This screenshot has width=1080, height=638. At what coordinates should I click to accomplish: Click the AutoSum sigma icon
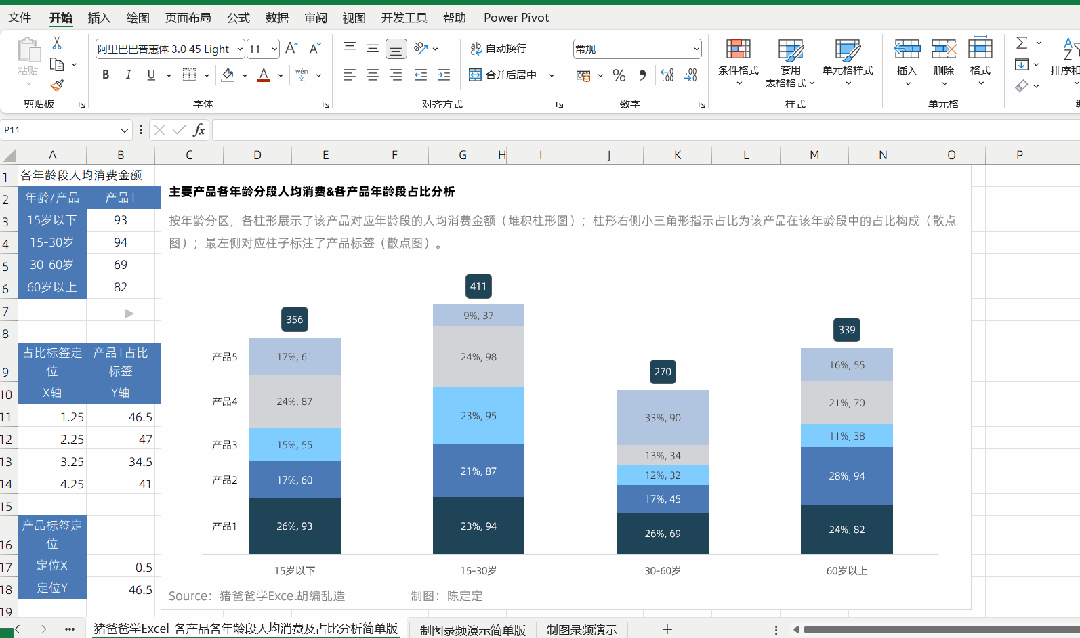click(x=1022, y=43)
